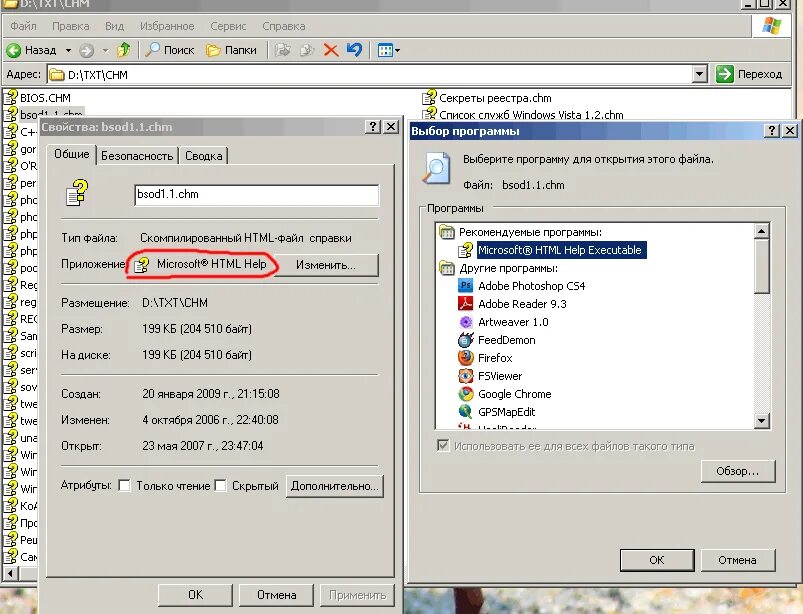Select GPSMapEdit in program list
Viewport: 803px width, 614px height.
pos(506,411)
